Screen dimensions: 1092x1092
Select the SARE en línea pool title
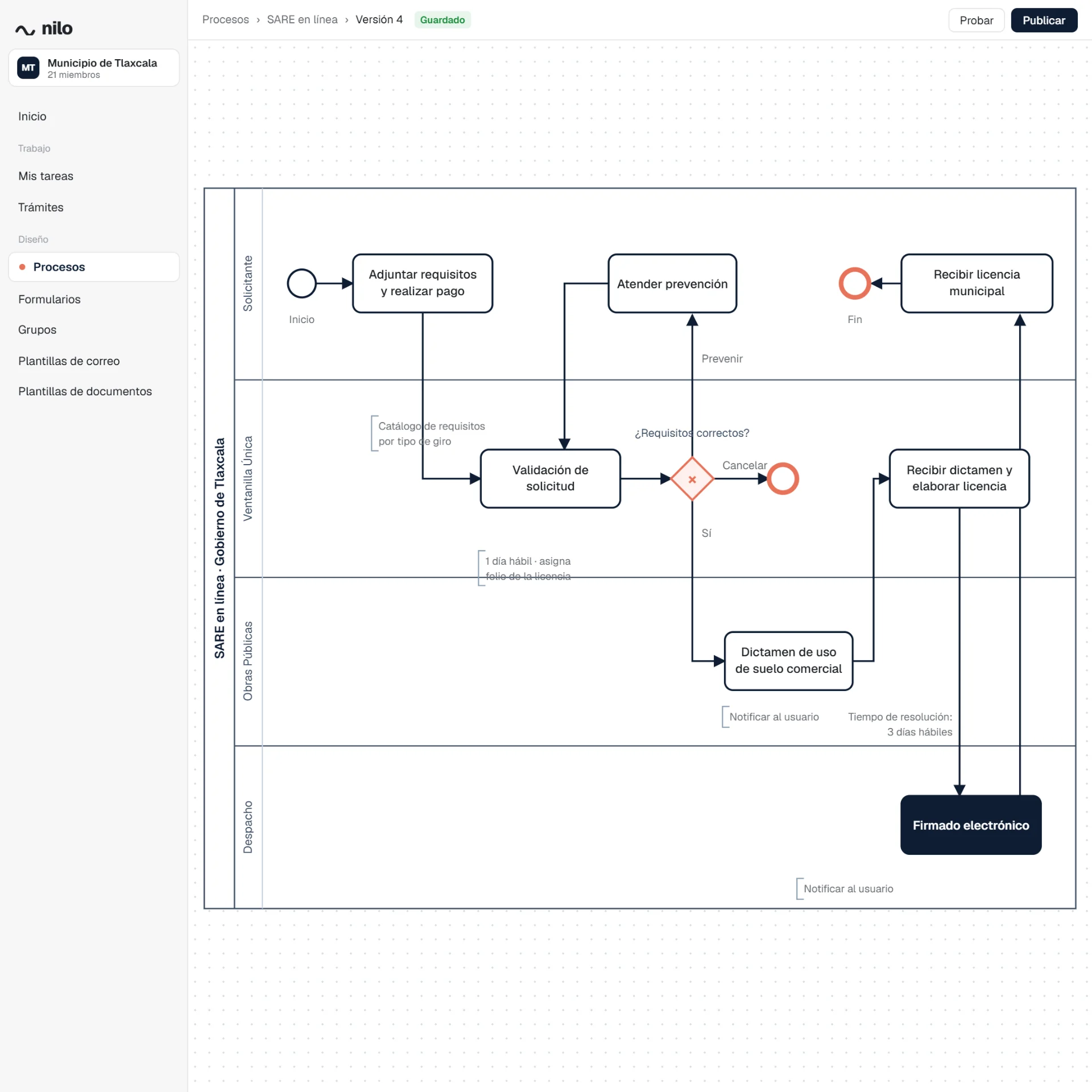point(220,548)
